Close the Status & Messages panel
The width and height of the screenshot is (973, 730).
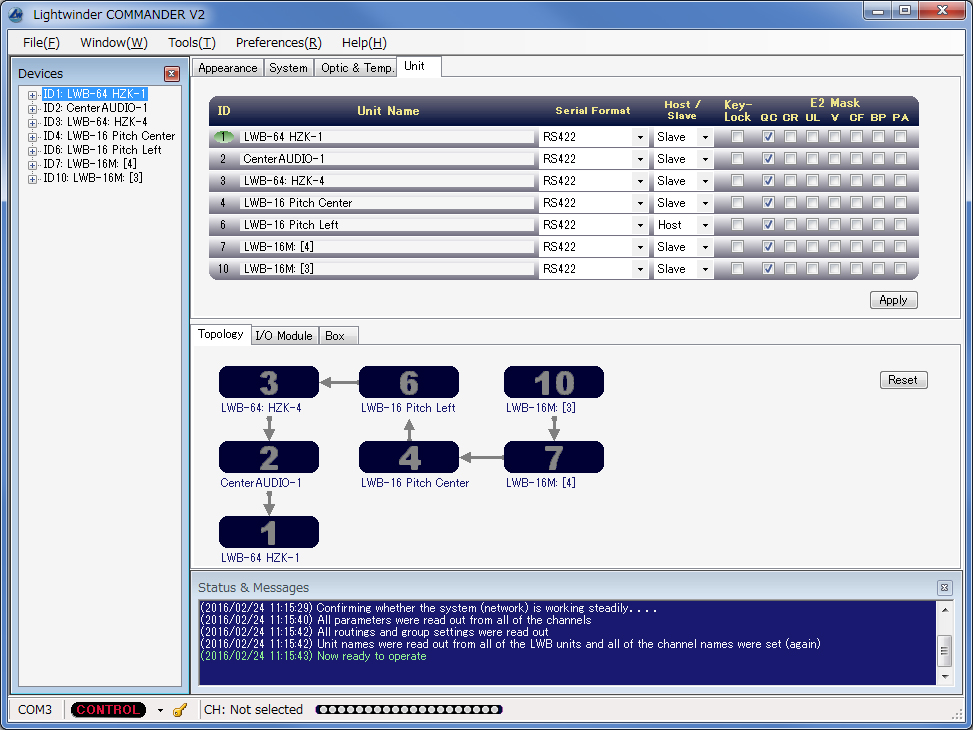click(944, 587)
